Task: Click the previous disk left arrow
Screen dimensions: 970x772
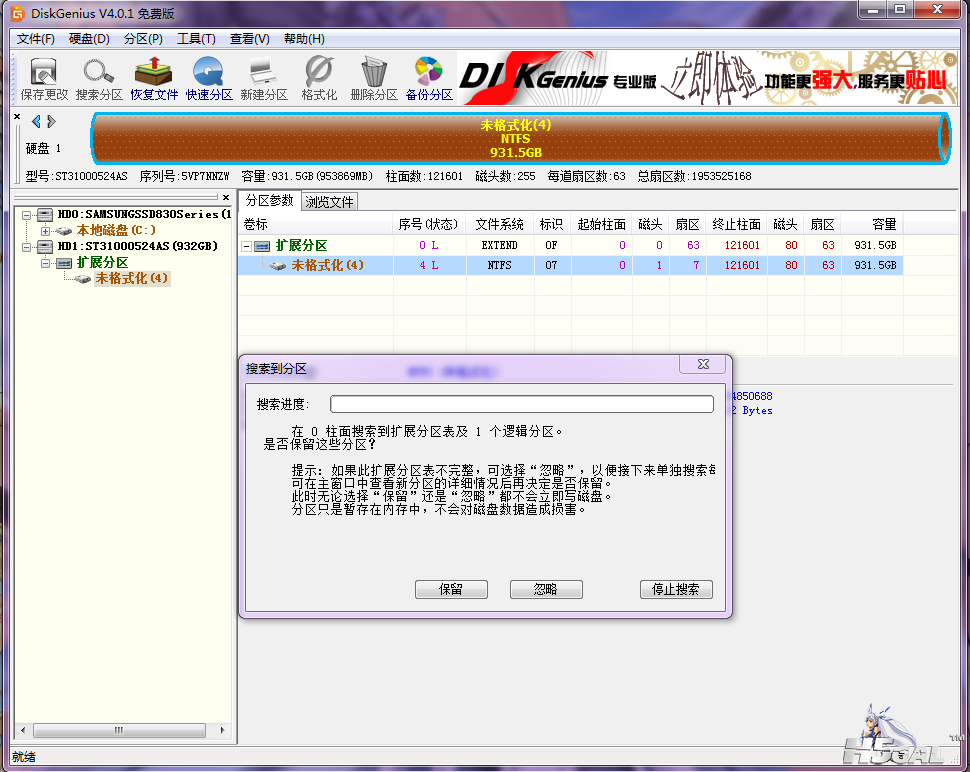Action: tap(36, 122)
